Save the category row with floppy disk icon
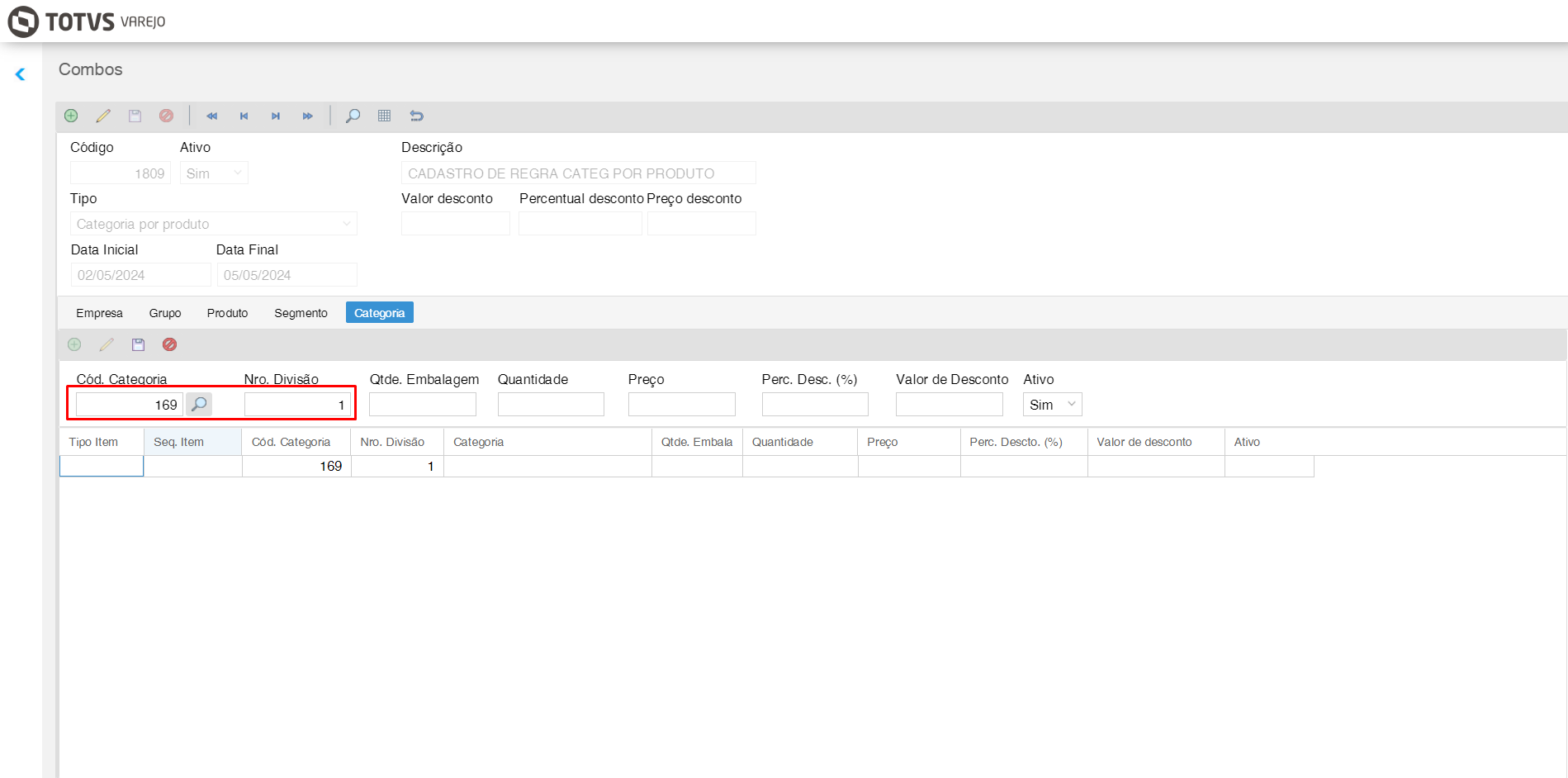The width and height of the screenshot is (1568, 778). click(x=138, y=344)
